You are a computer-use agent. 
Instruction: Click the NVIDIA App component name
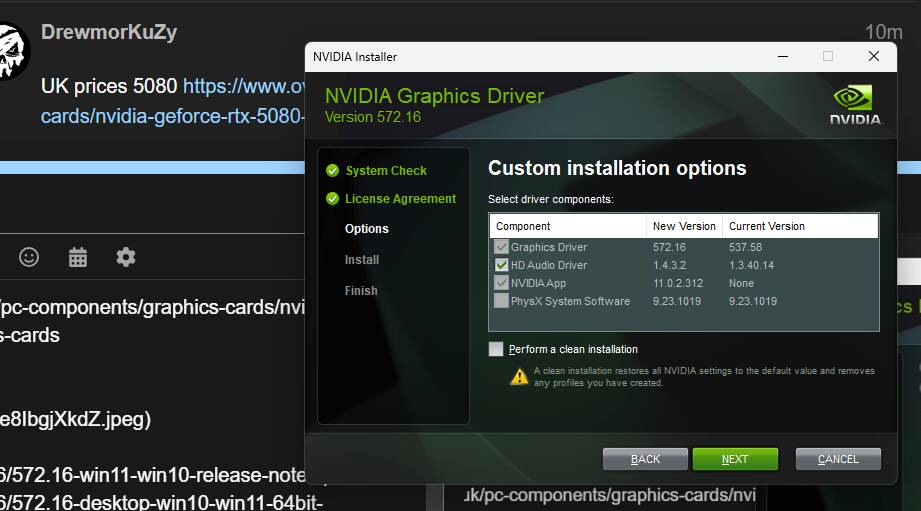point(538,283)
